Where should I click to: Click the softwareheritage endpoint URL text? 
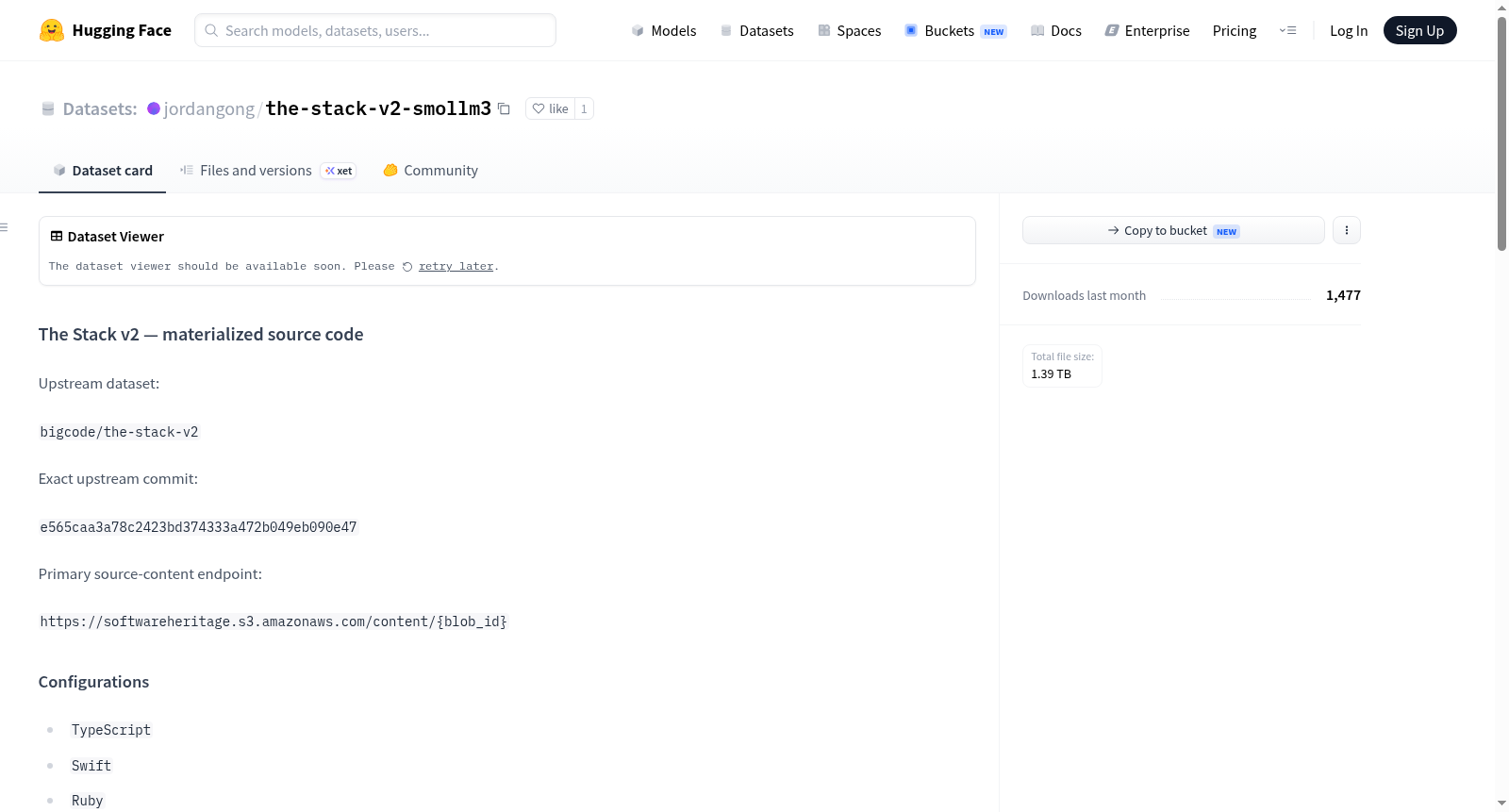pos(274,621)
